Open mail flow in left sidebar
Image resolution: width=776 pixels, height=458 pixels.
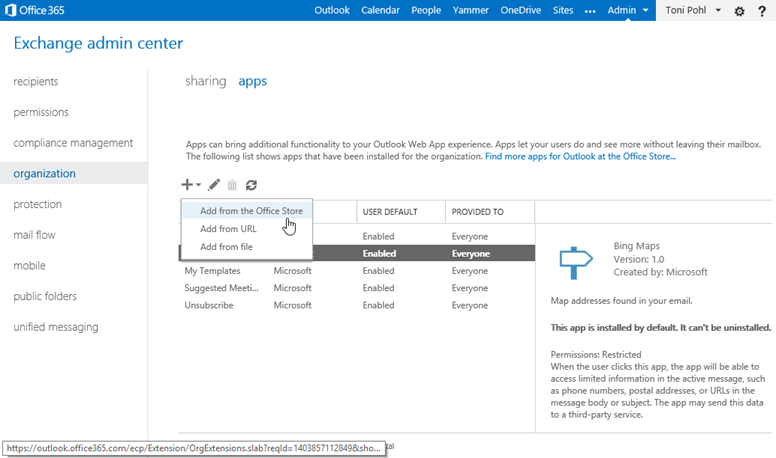[34, 235]
